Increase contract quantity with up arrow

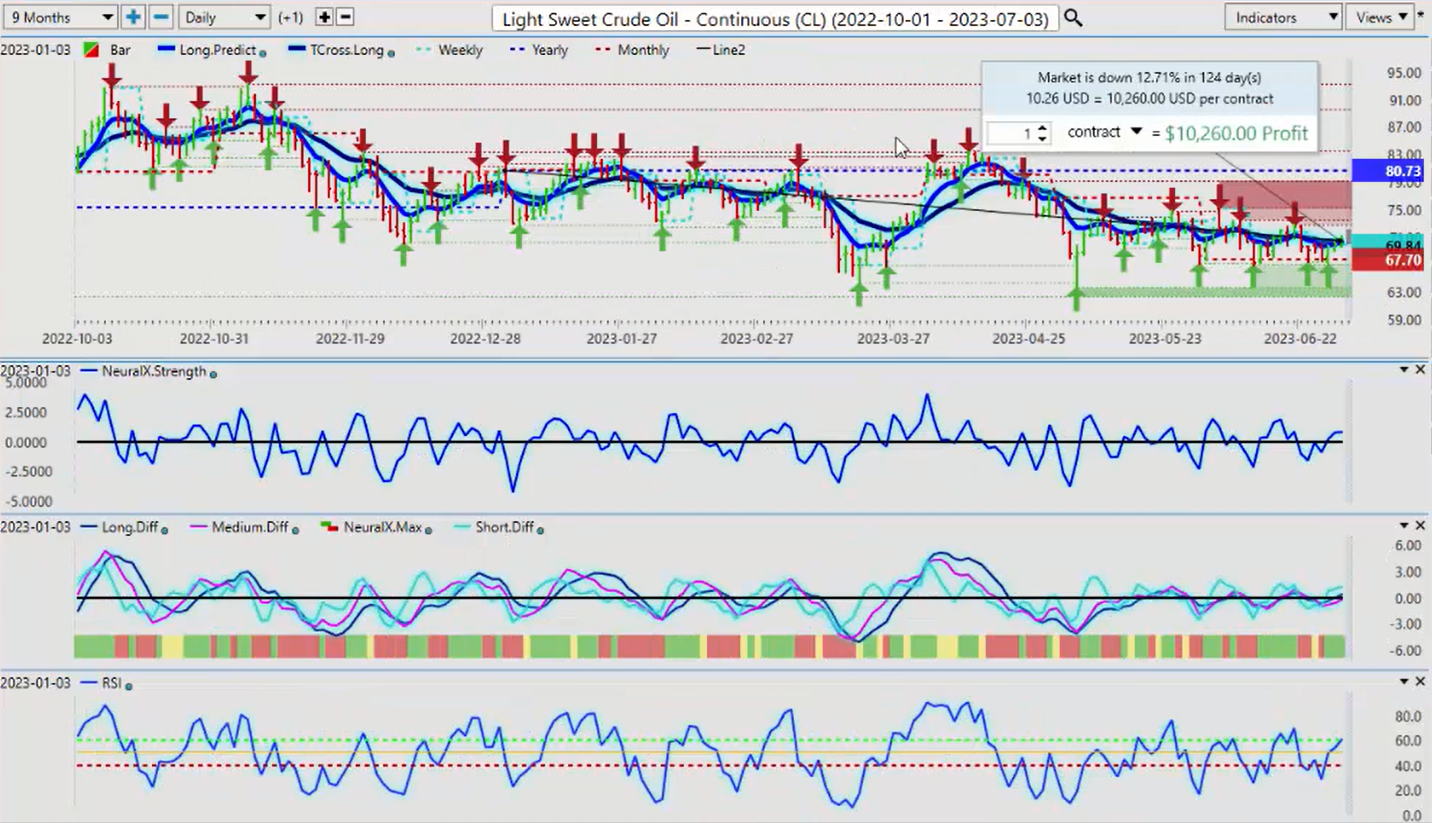pyautogui.click(x=1042, y=128)
